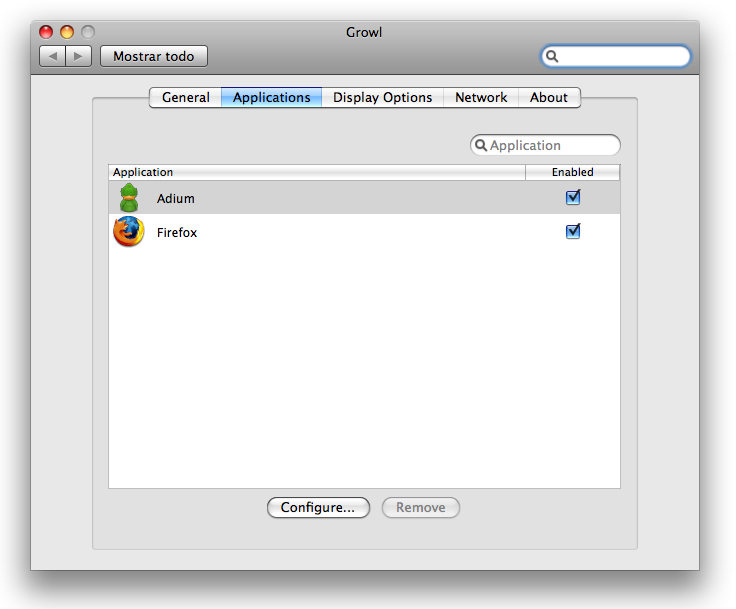Sort by the Enabled column header
This screenshot has height=609, width=736.
(573, 172)
